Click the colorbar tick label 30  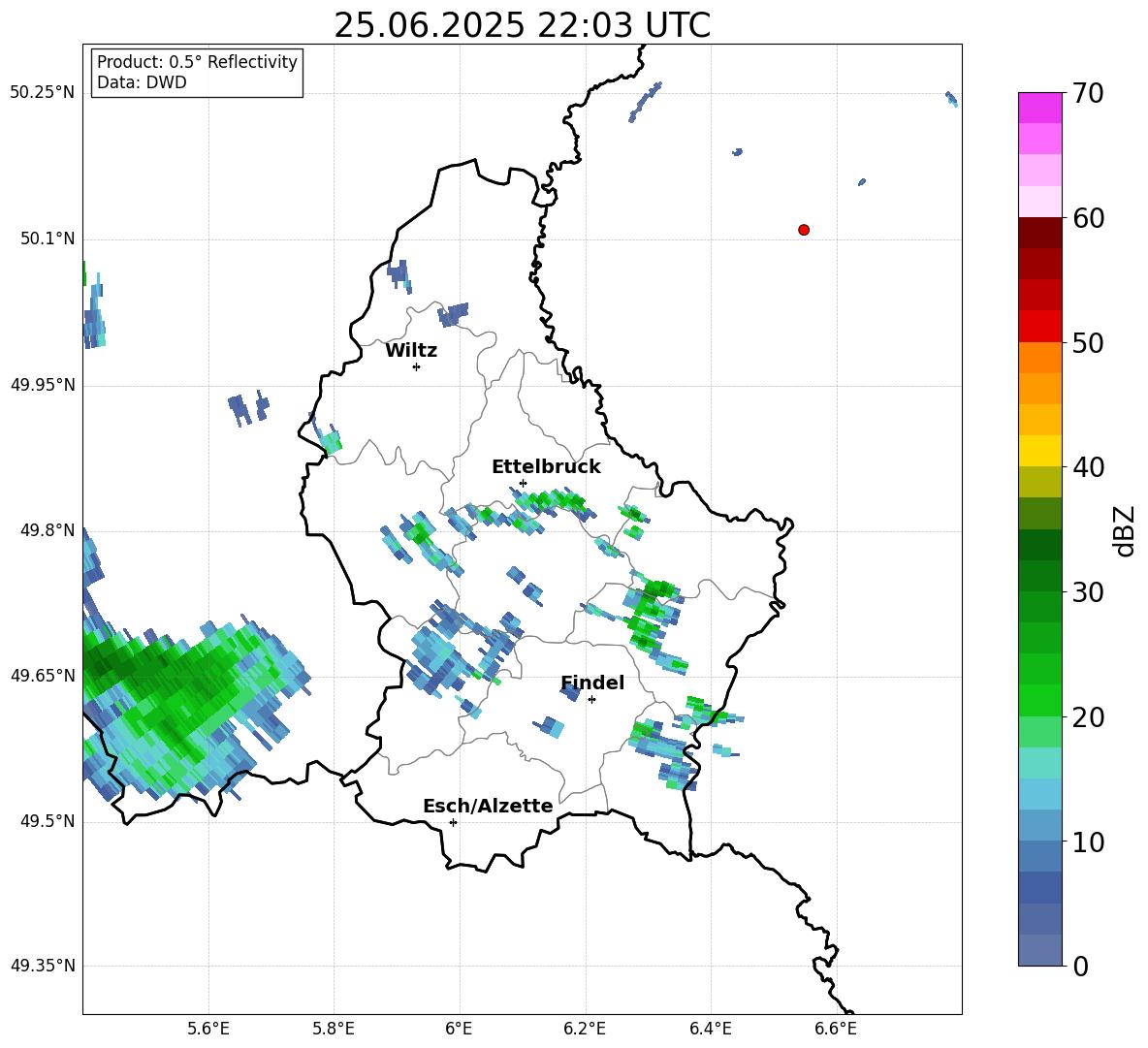pos(1088,592)
